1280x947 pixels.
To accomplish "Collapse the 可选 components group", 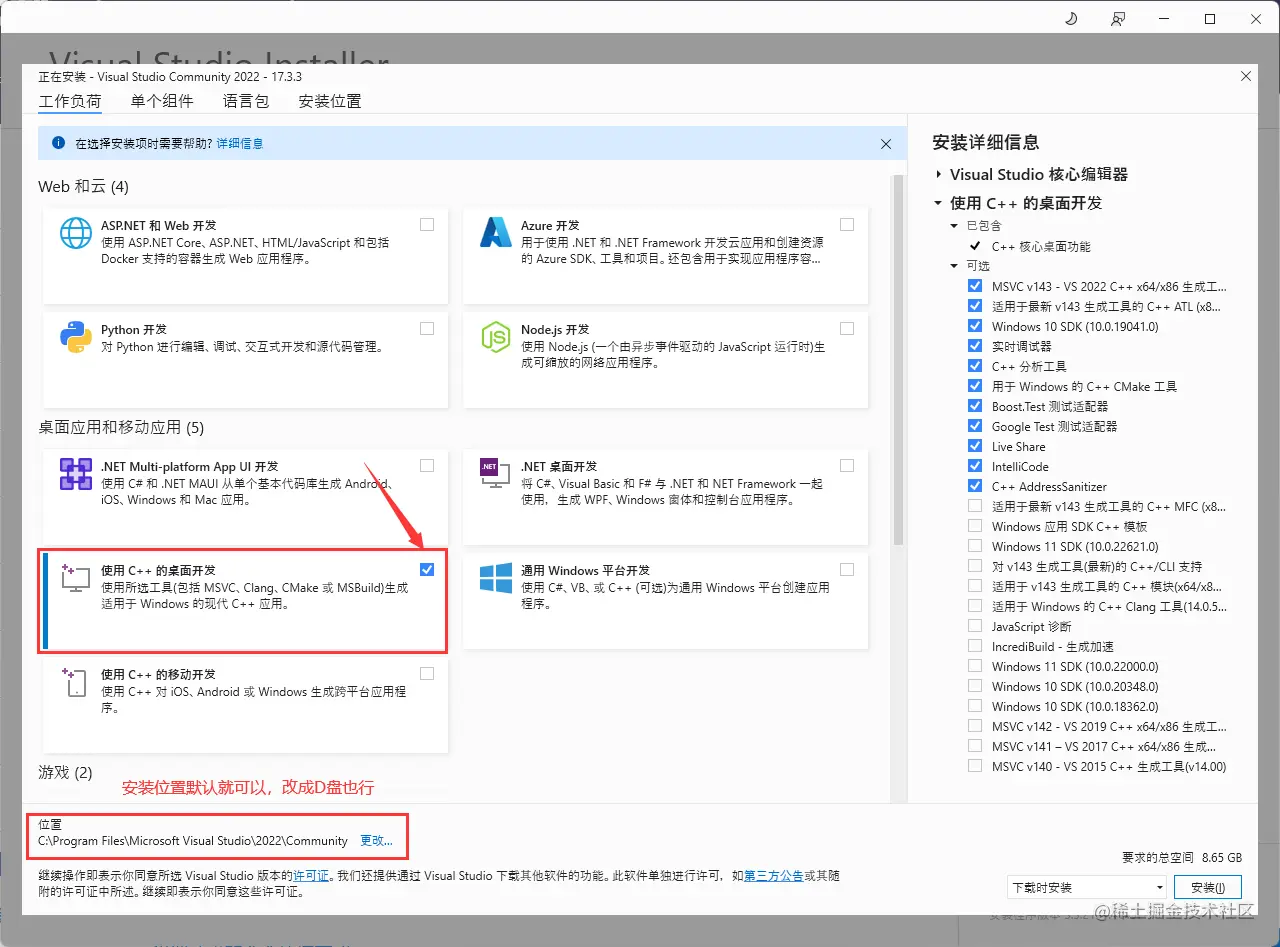I will click(x=955, y=266).
